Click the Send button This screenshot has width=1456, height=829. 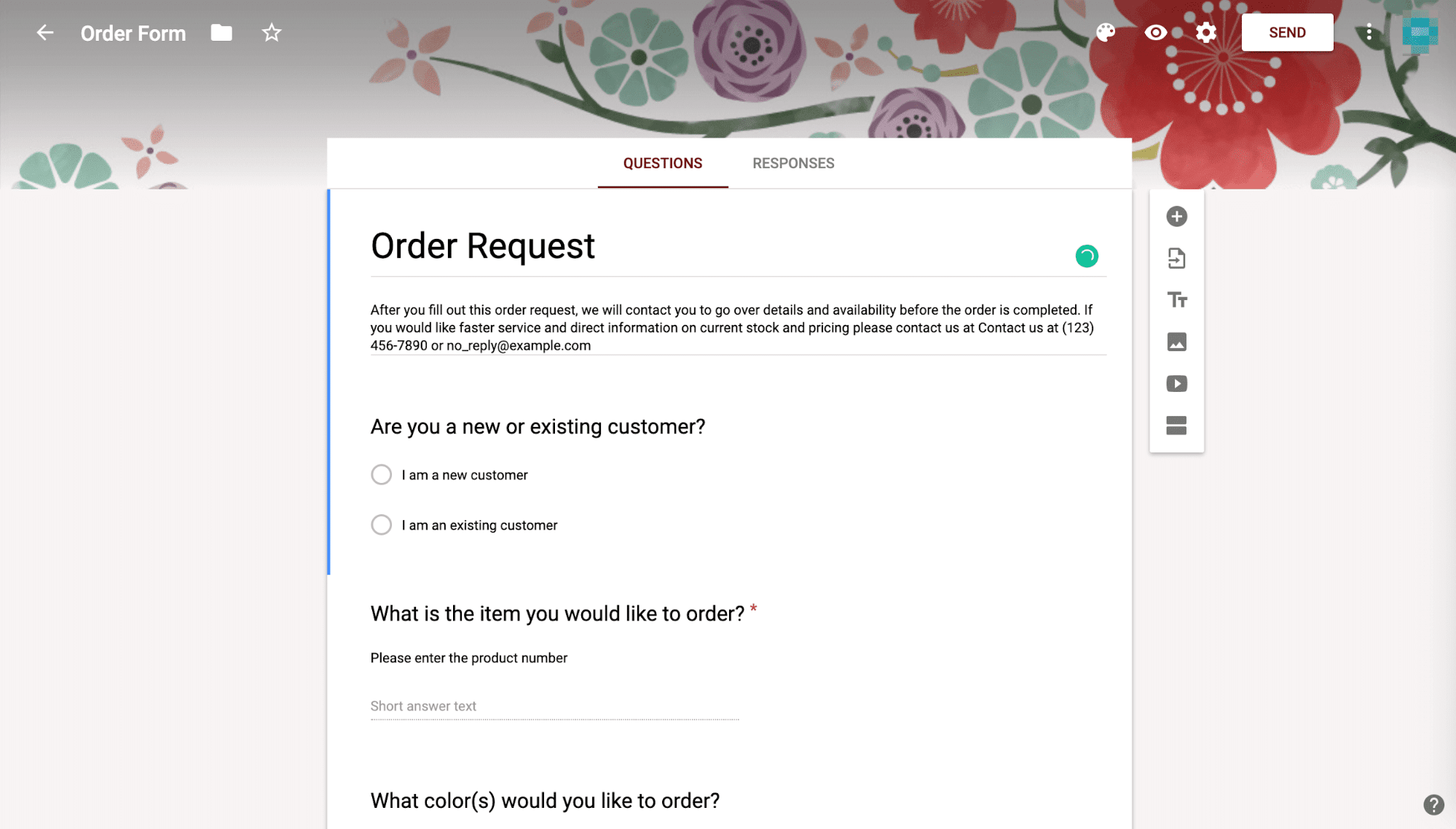(1288, 32)
